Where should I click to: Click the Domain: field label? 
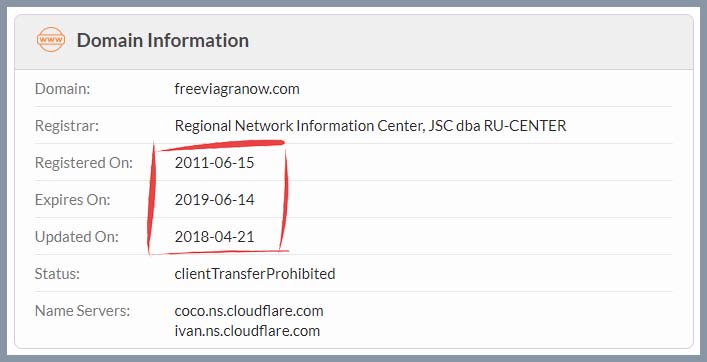coord(62,89)
